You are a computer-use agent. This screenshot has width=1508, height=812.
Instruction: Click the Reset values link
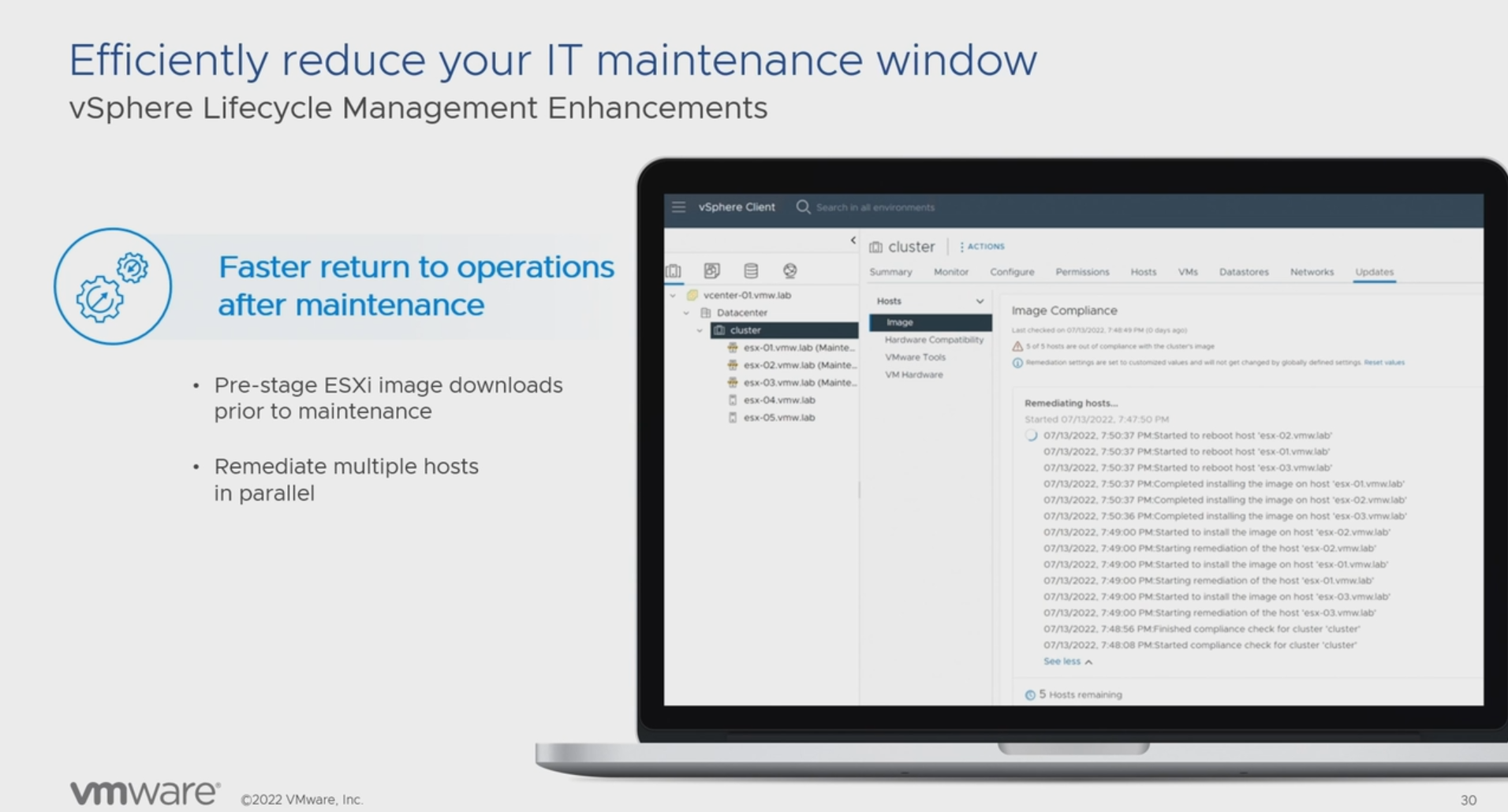click(1384, 363)
